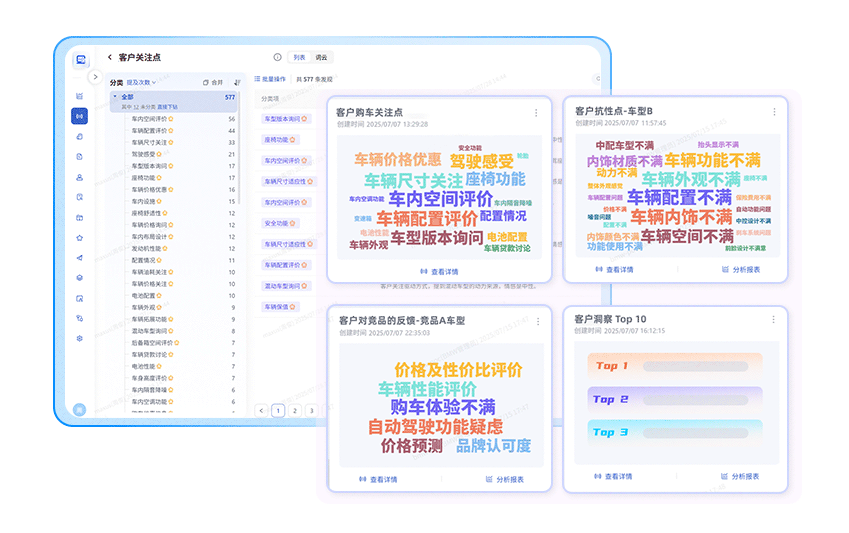Open 分析报表 on the 竞品A车型 card
849x533 pixels.
503,479
